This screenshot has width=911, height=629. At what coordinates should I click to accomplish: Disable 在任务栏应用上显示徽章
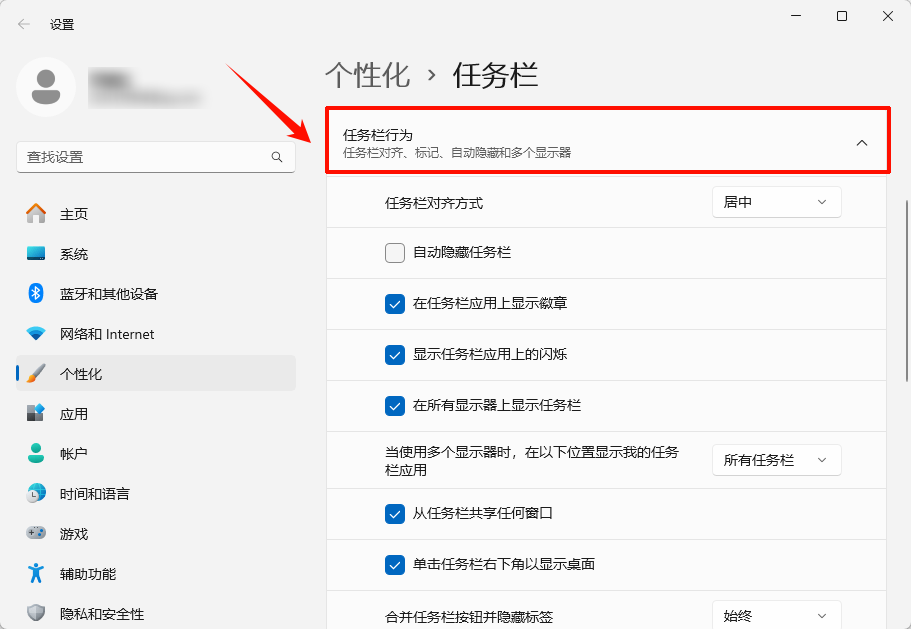394,303
